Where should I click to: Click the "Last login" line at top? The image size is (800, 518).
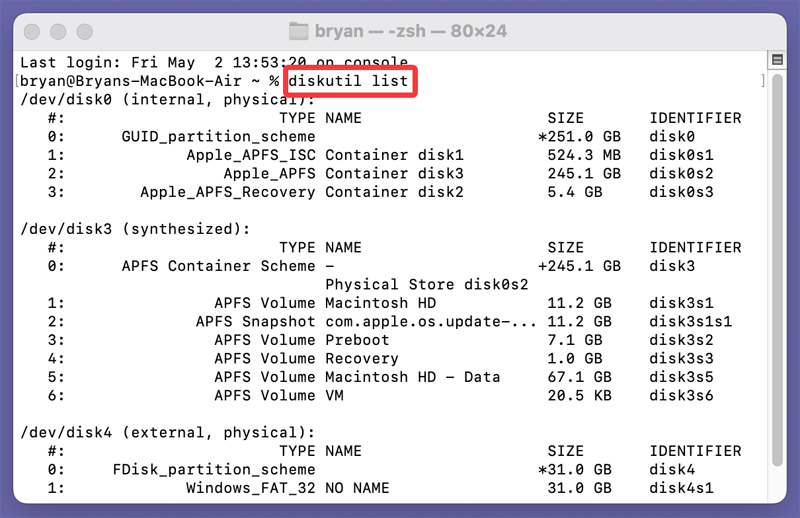pyautogui.click(x=214, y=62)
